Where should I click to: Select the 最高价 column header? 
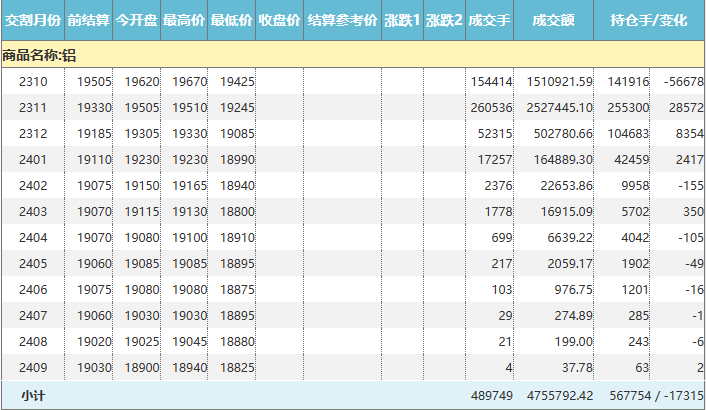184,20
